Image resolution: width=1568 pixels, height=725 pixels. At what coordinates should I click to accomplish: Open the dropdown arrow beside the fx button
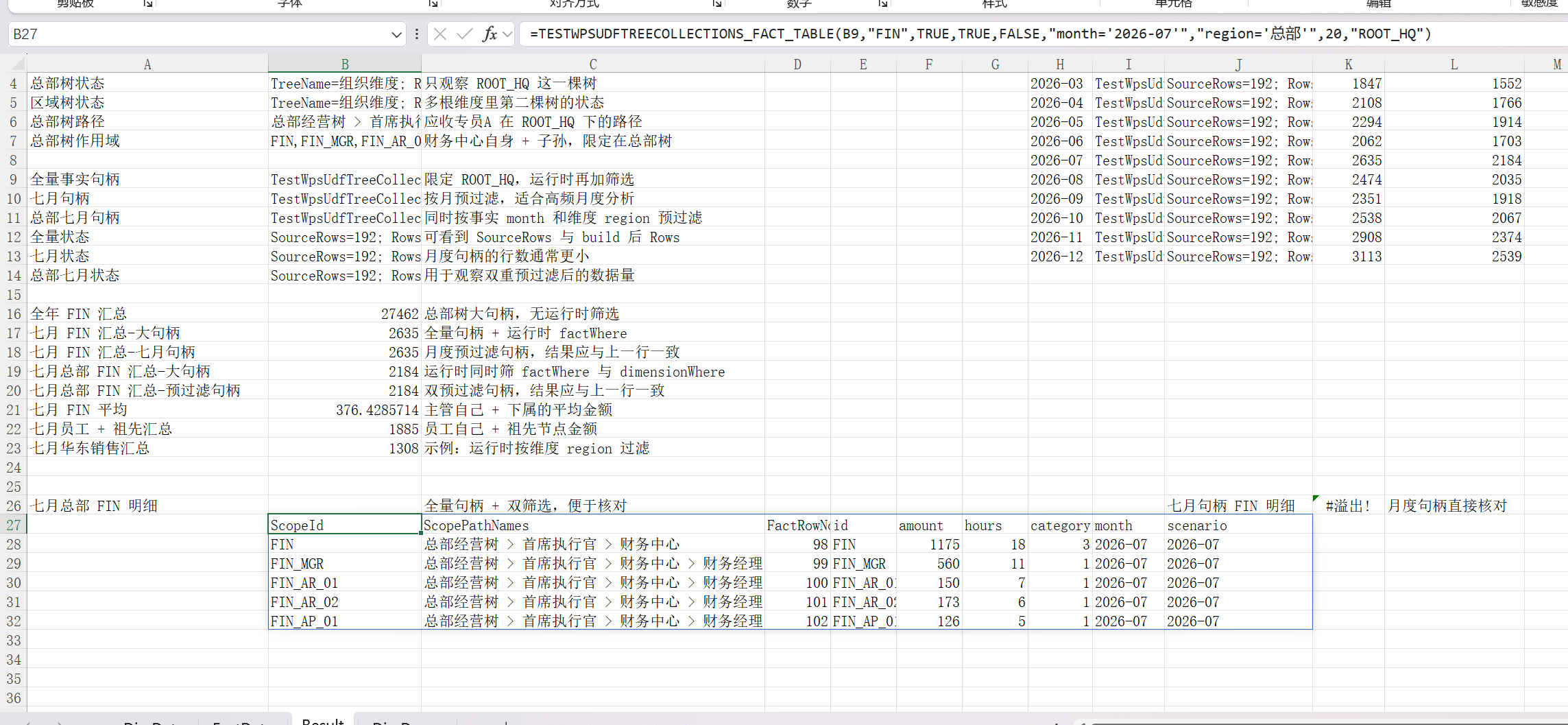tap(507, 34)
